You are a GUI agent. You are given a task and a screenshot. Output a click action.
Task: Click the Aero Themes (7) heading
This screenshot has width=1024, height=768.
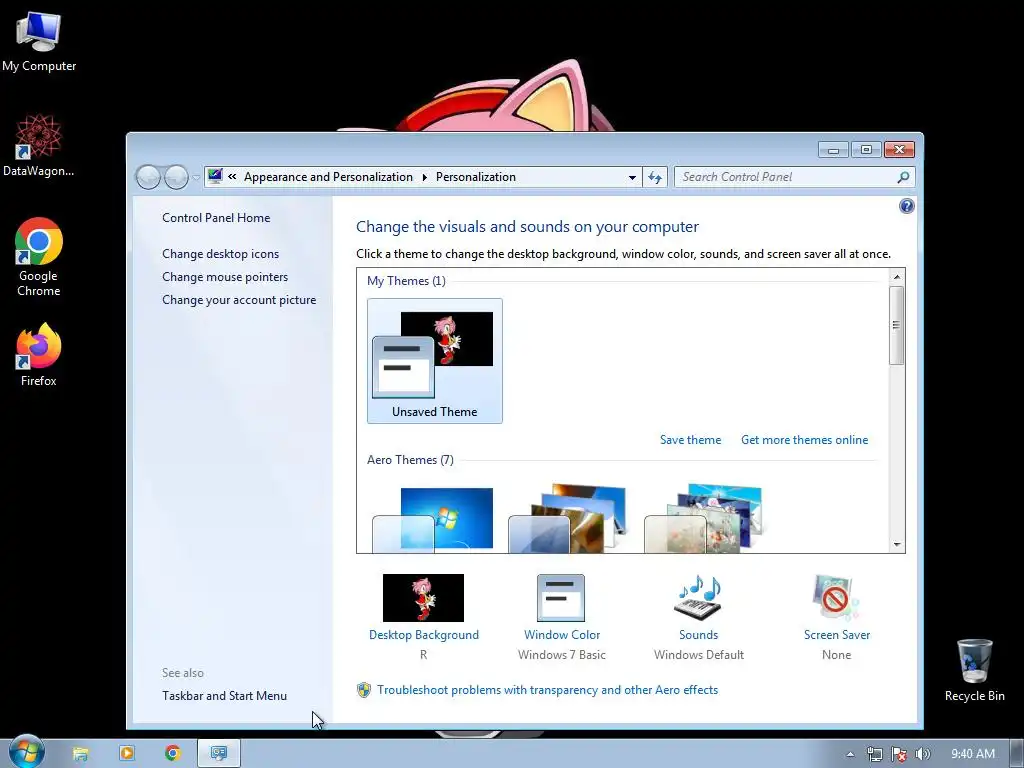click(410, 460)
